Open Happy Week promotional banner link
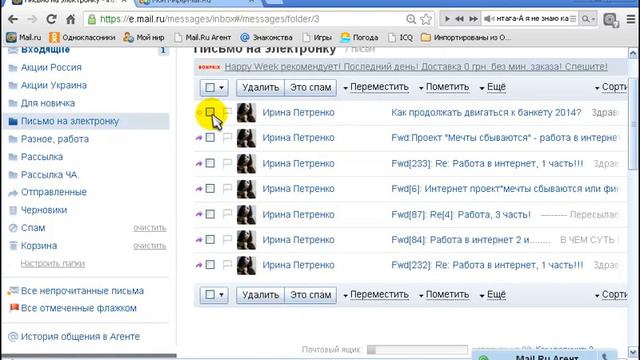The height and width of the screenshot is (360, 640). coord(416,67)
